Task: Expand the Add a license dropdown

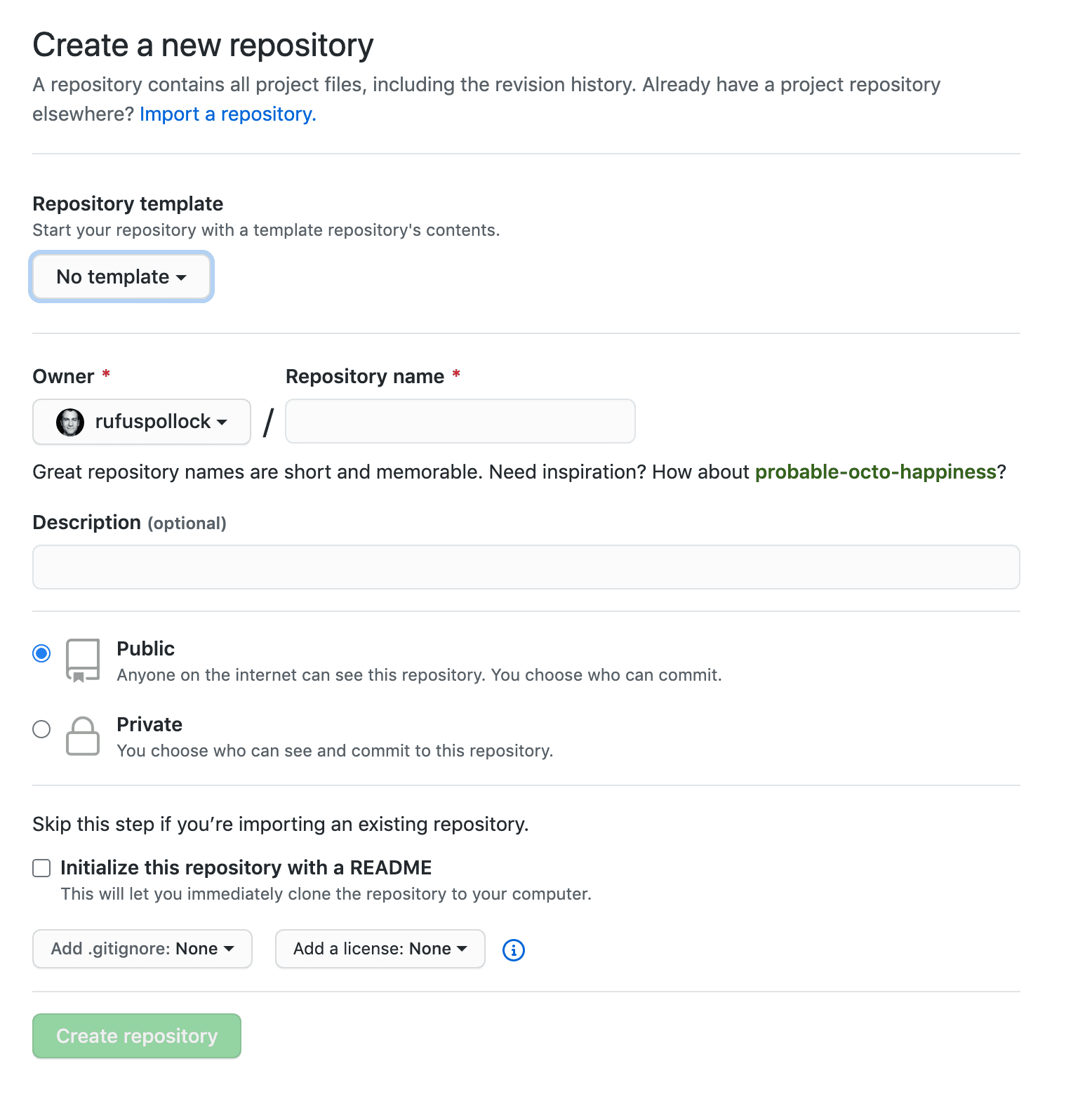Action: [380, 949]
